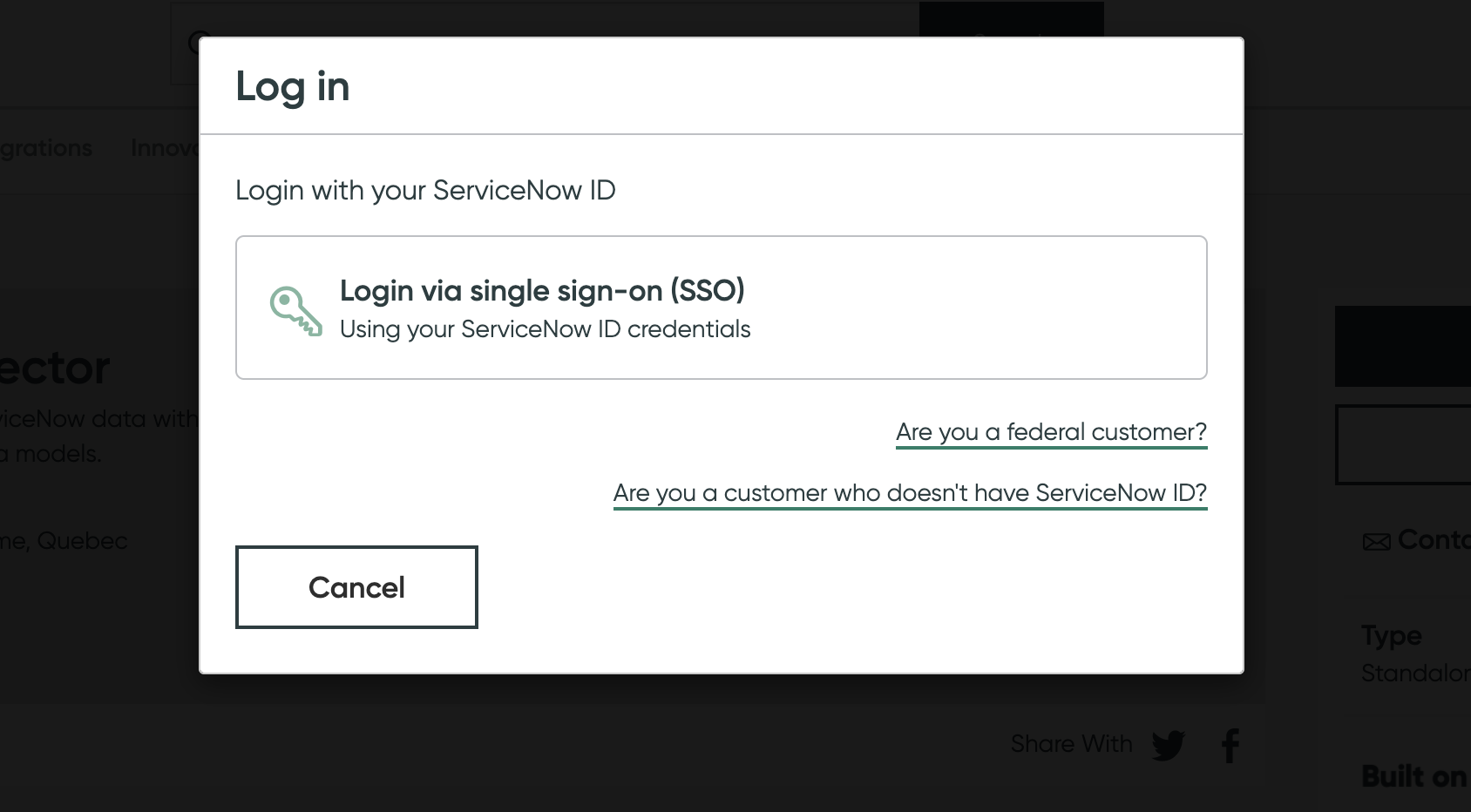This screenshot has width=1471, height=812.
Task: Select the Integrations navigation item
Action: (x=45, y=148)
